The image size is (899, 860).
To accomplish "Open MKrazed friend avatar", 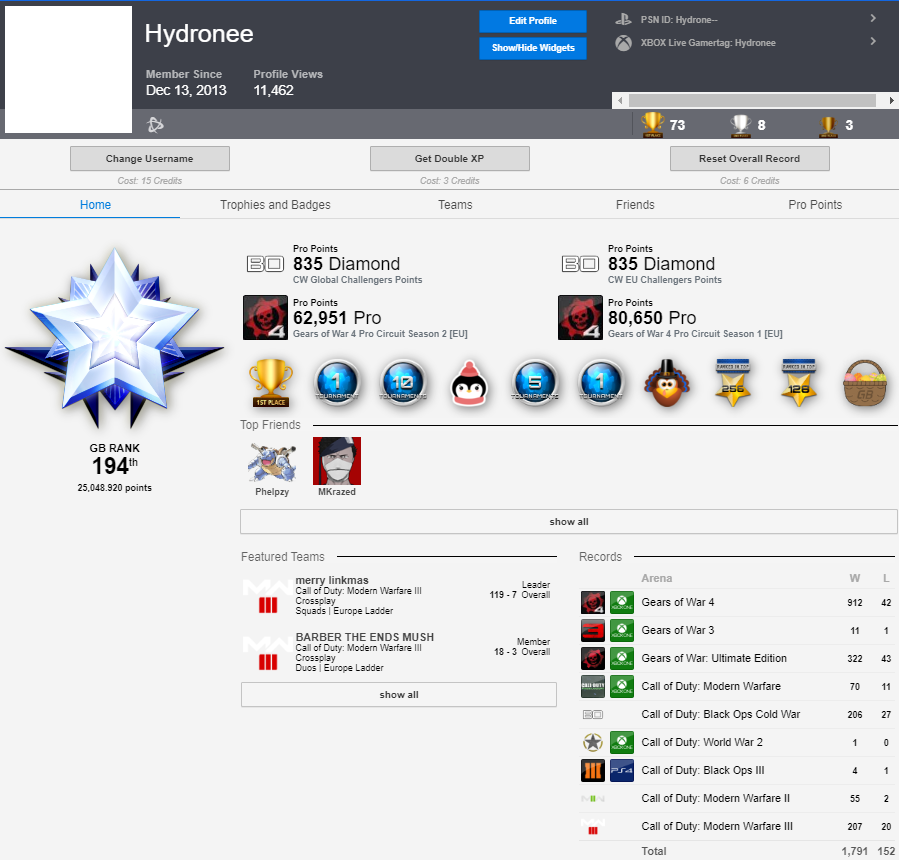I will [337, 462].
